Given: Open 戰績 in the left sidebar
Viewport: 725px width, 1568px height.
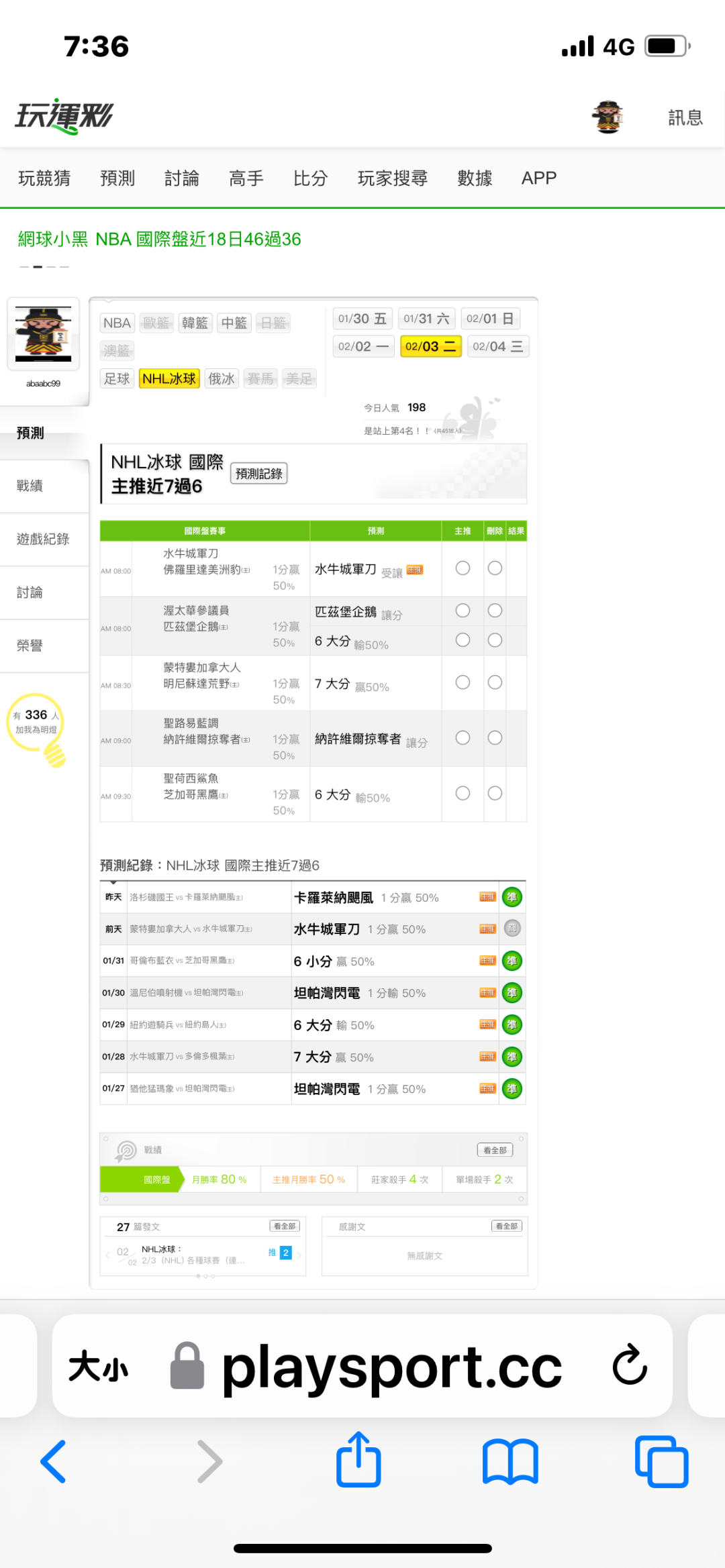Looking at the screenshot, I should [x=44, y=486].
